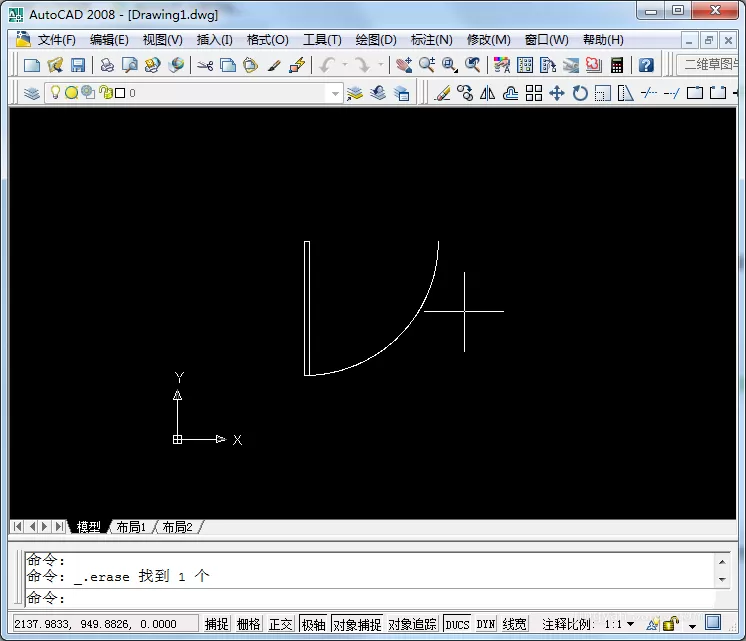Click layer 0 color swatch

[120, 93]
